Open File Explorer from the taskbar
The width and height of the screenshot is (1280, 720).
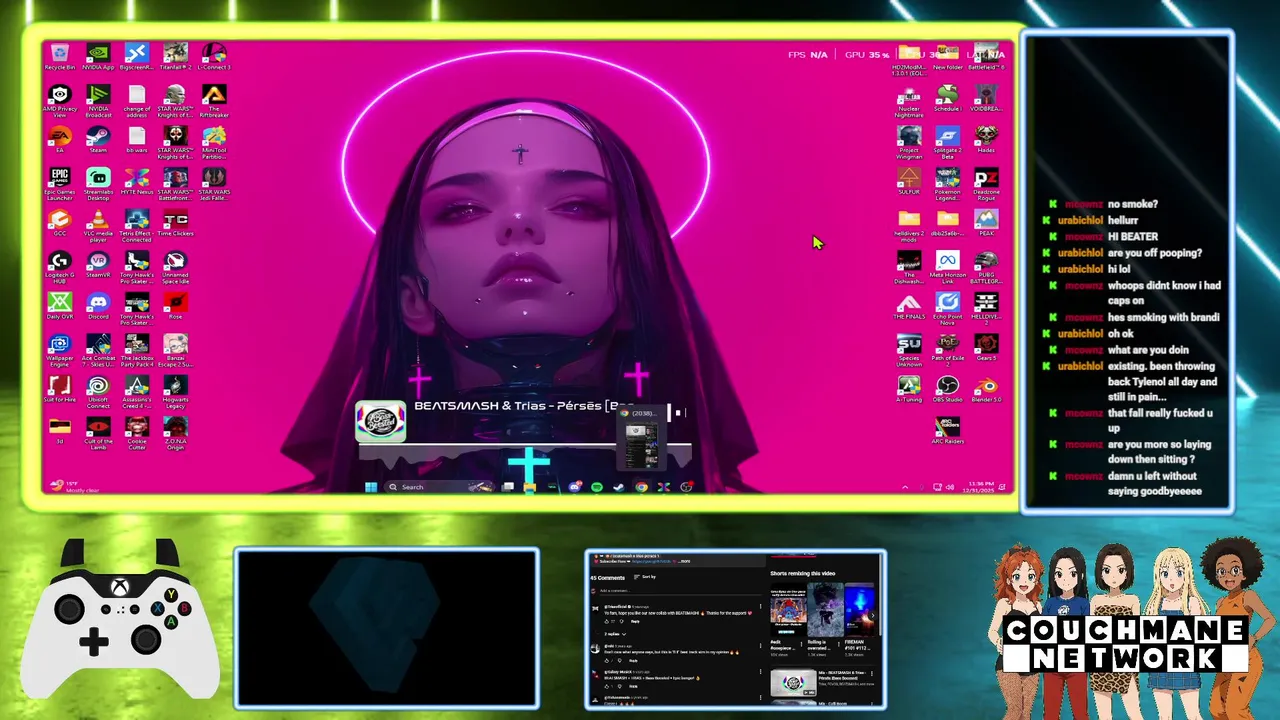[x=530, y=487]
